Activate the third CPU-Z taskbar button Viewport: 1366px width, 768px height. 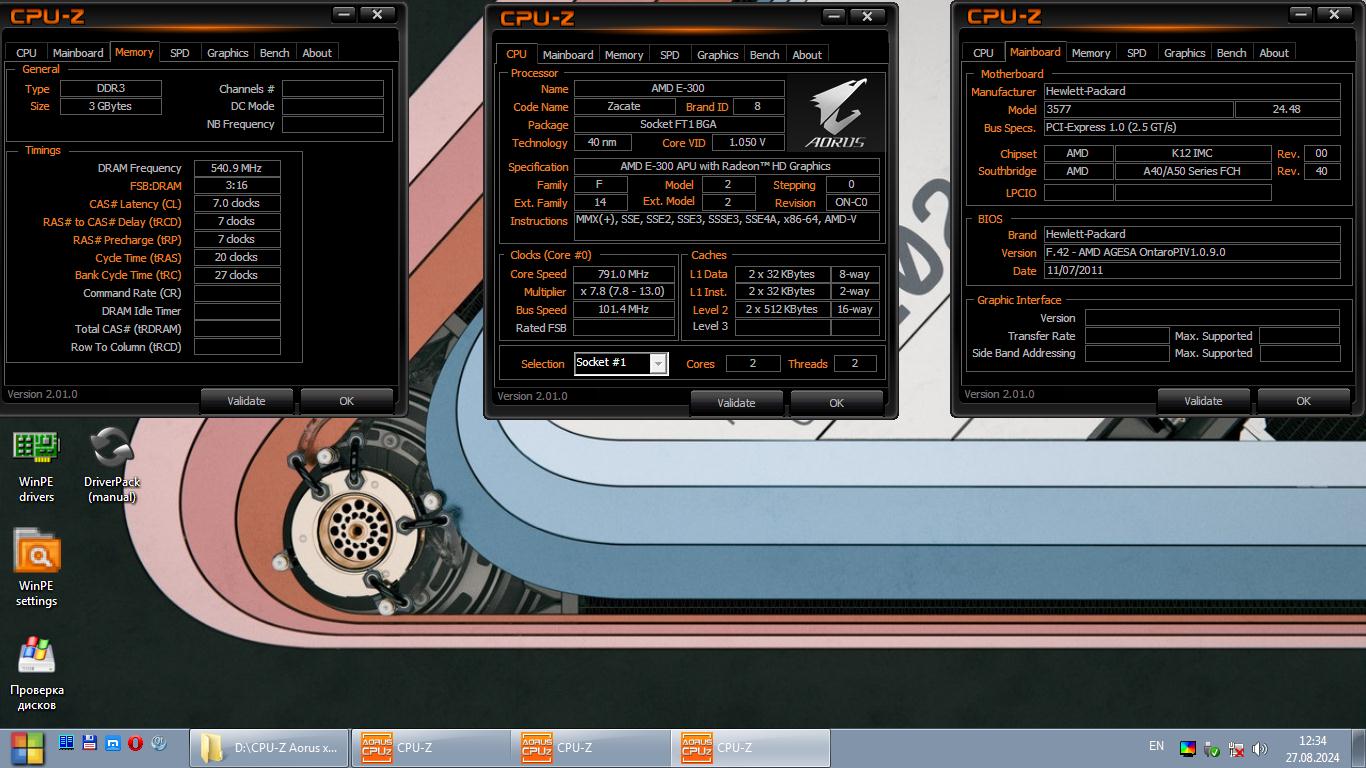751,748
